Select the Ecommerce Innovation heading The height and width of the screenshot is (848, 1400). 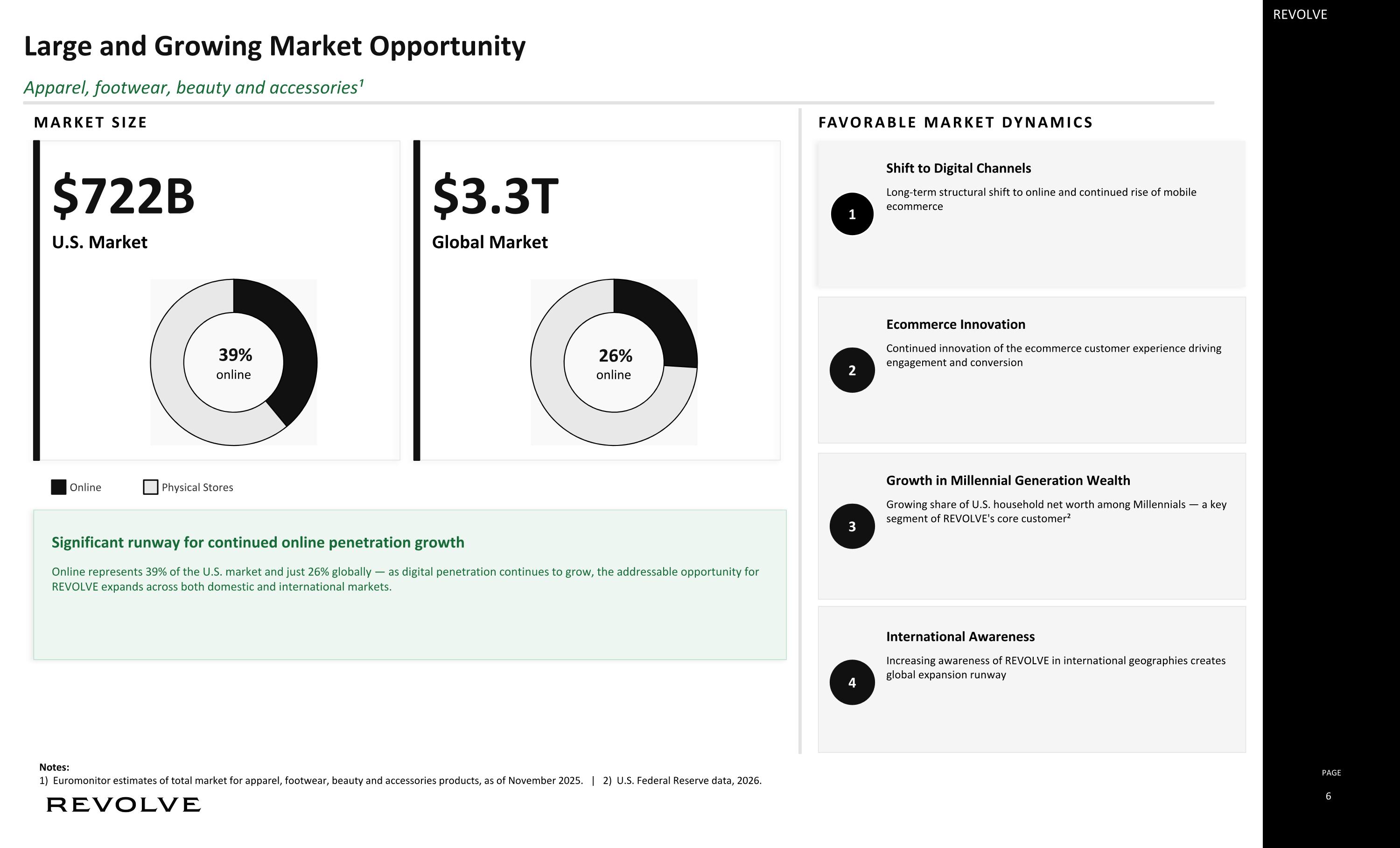(x=956, y=324)
